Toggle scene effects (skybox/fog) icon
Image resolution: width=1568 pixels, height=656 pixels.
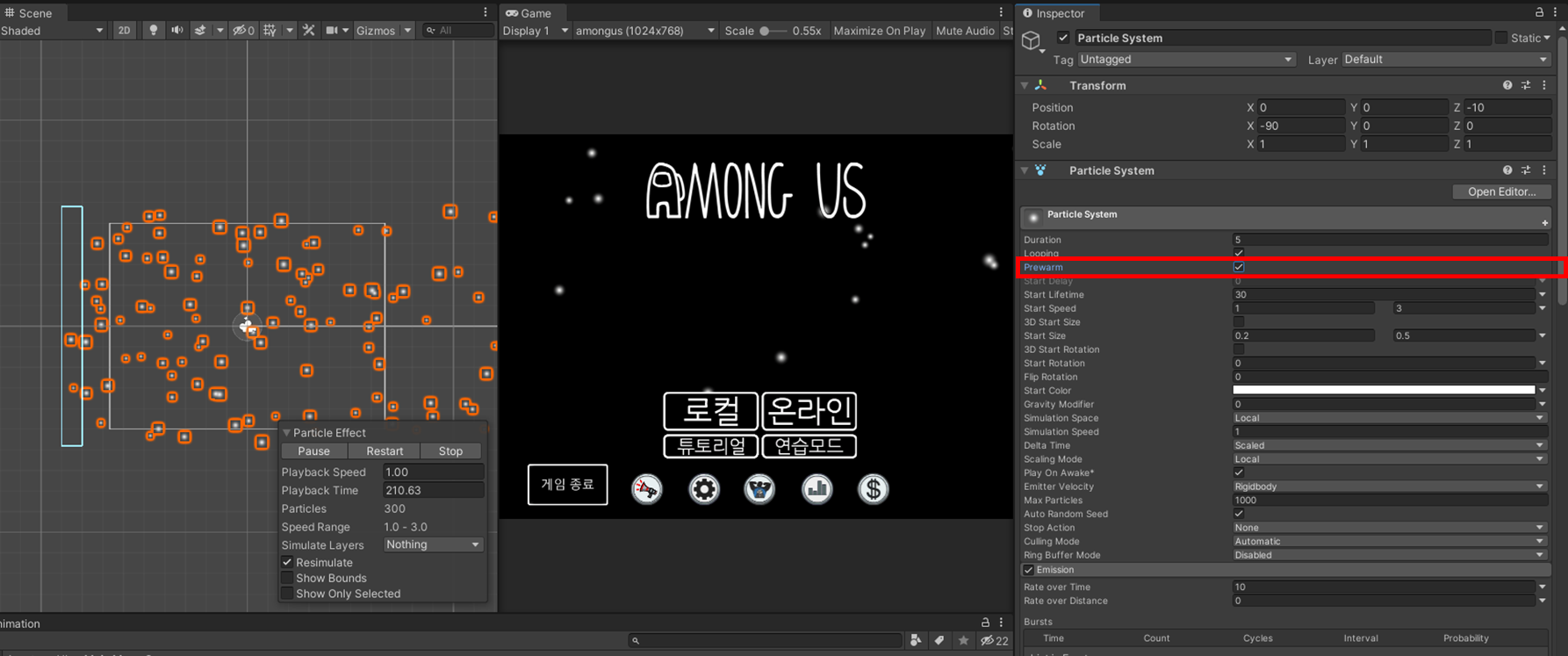tap(200, 30)
